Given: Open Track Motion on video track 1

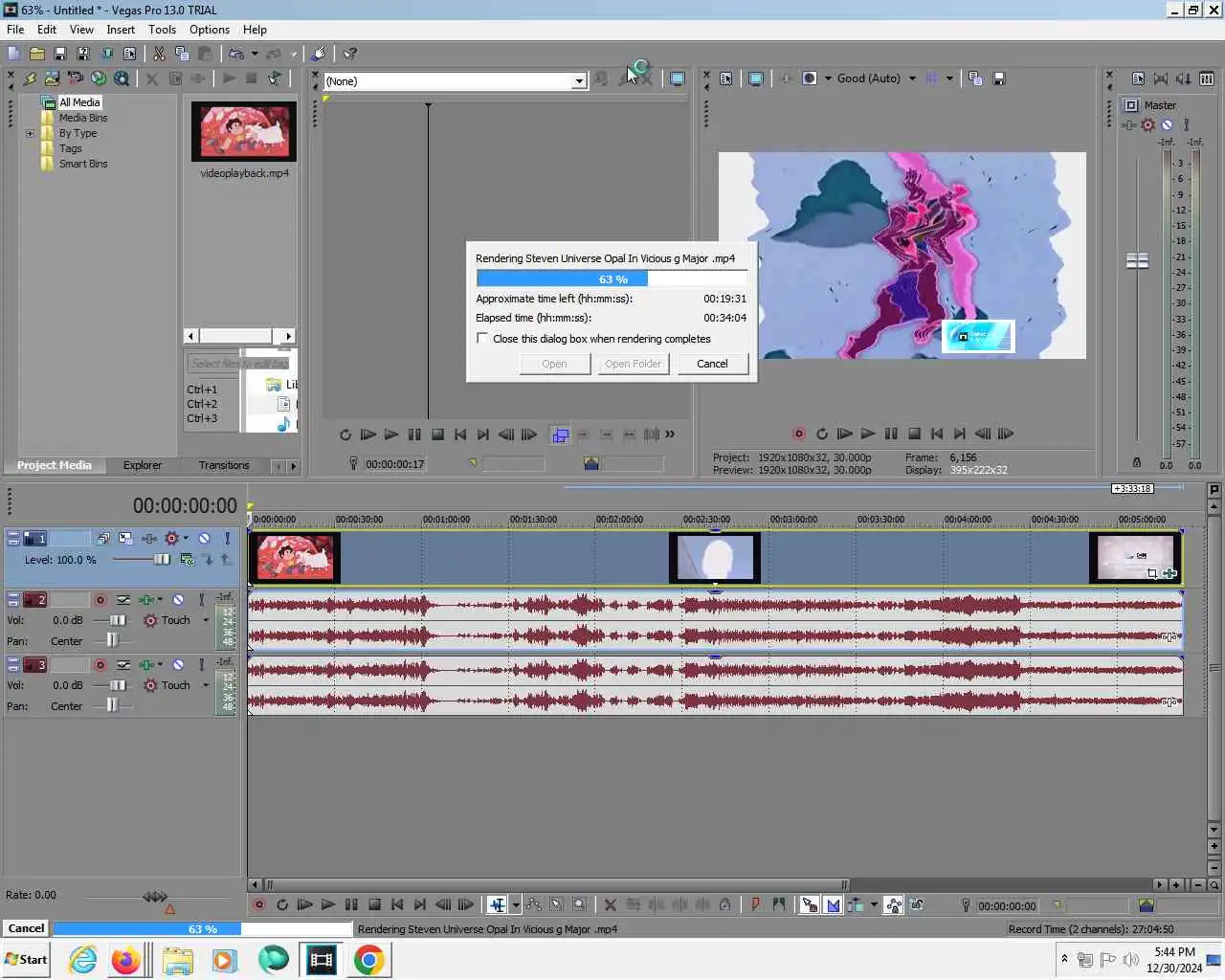Looking at the screenshot, I should 126,539.
